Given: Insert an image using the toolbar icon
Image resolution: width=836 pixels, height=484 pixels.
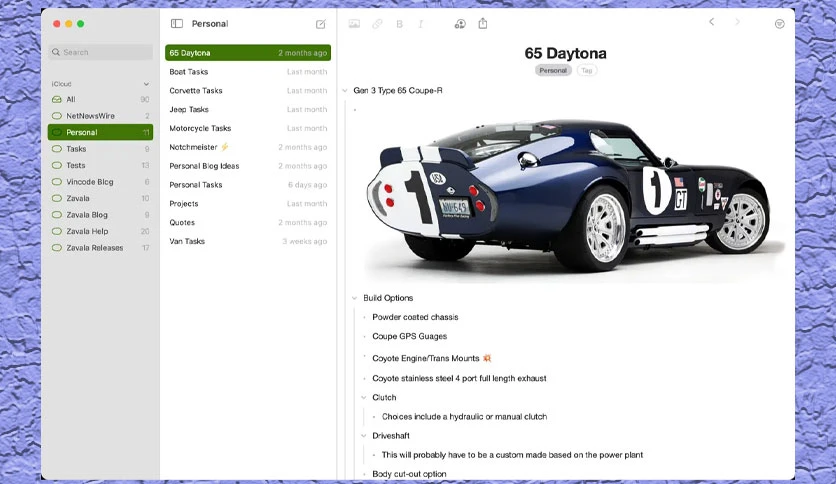Looking at the screenshot, I should [x=354, y=23].
